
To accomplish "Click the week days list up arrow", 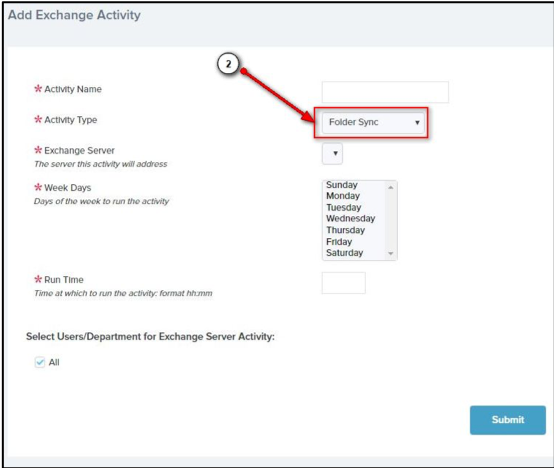I will pyautogui.click(x=391, y=187).
